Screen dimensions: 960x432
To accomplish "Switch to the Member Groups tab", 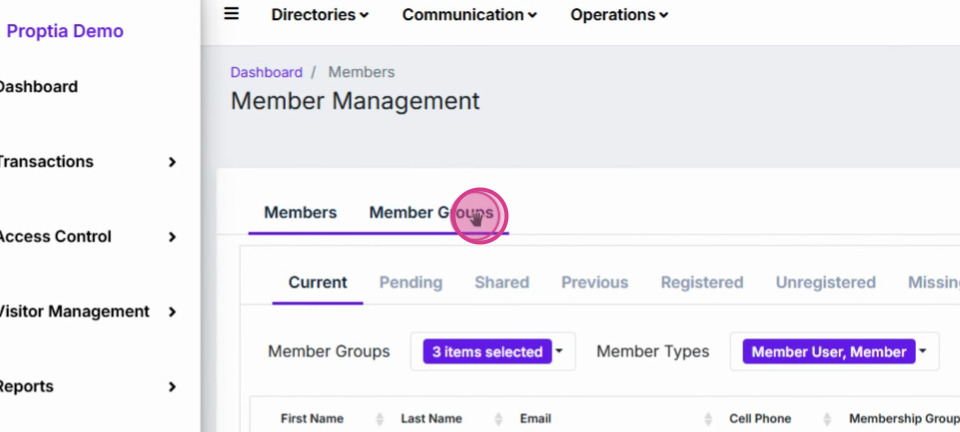I will tap(431, 212).
